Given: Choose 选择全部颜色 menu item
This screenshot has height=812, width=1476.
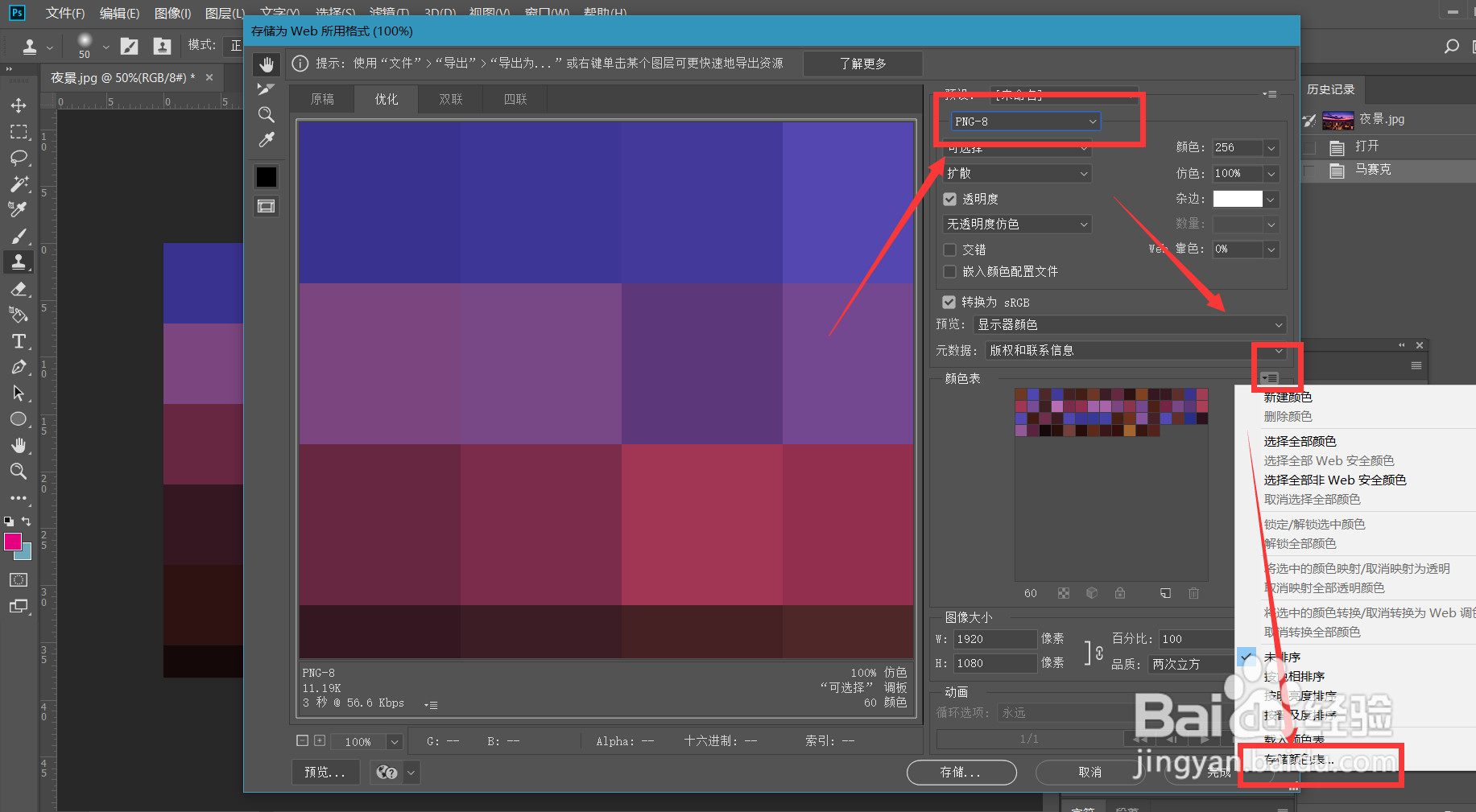Looking at the screenshot, I should tap(1300, 441).
